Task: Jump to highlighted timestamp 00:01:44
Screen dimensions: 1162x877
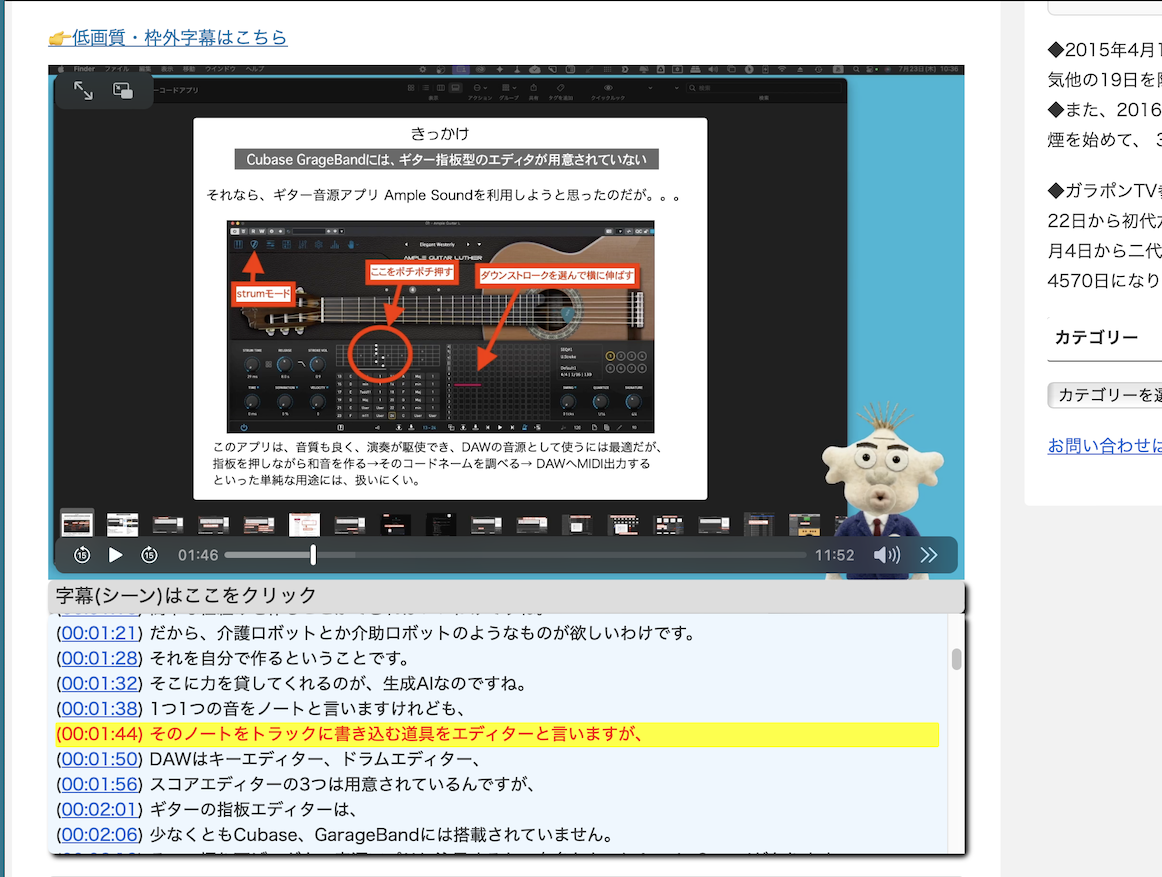Action: tap(99, 734)
